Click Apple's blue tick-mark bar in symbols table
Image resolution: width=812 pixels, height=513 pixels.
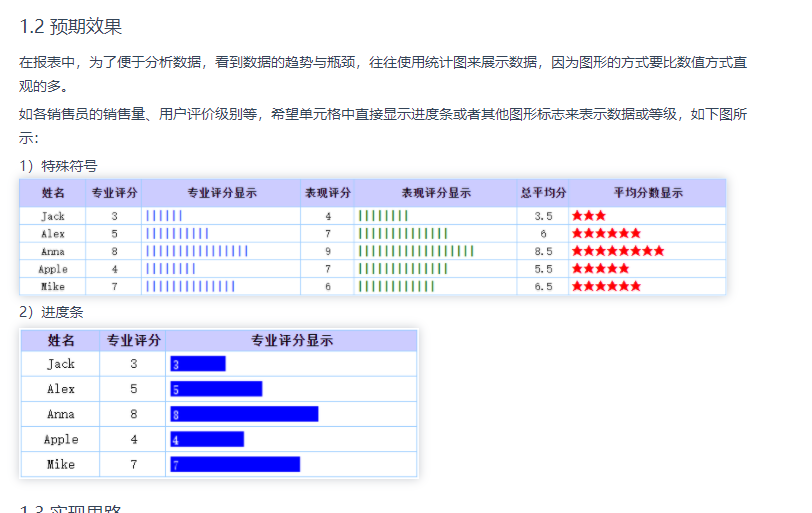point(170,269)
